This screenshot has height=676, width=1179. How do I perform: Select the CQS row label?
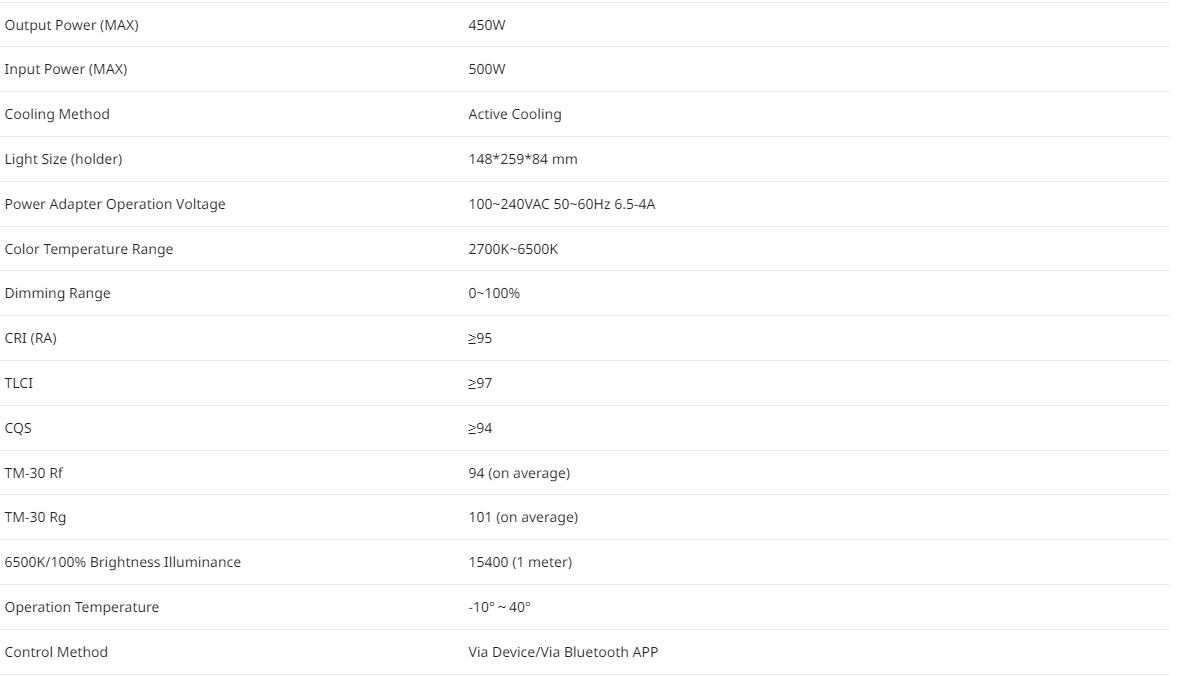(18, 428)
